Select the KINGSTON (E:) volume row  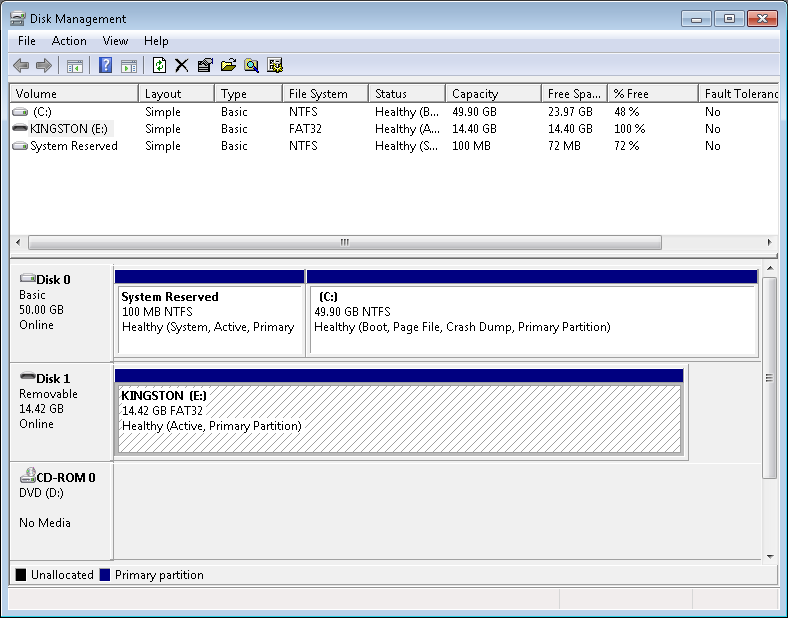pos(70,129)
